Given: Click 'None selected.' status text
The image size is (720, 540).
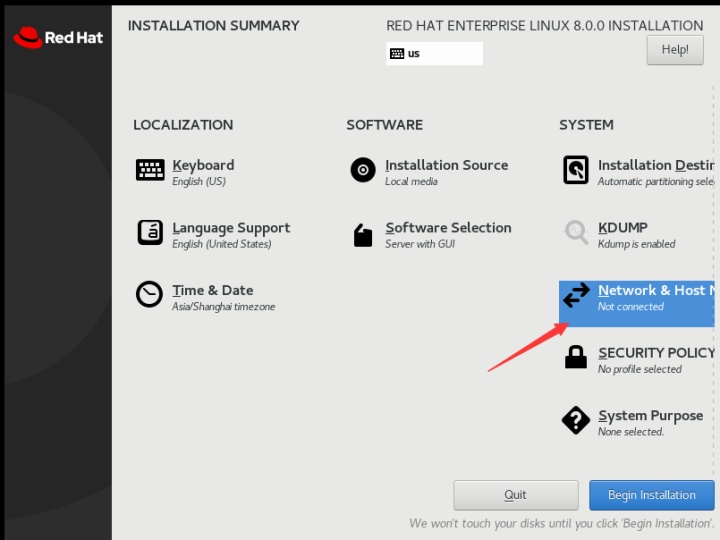Looking at the screenshot, I should [631, 432].
